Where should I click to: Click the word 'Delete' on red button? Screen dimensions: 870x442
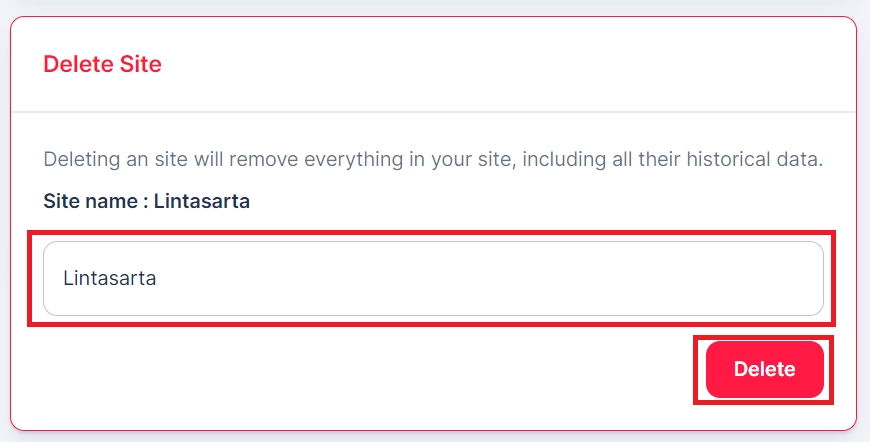pos(765,369)
